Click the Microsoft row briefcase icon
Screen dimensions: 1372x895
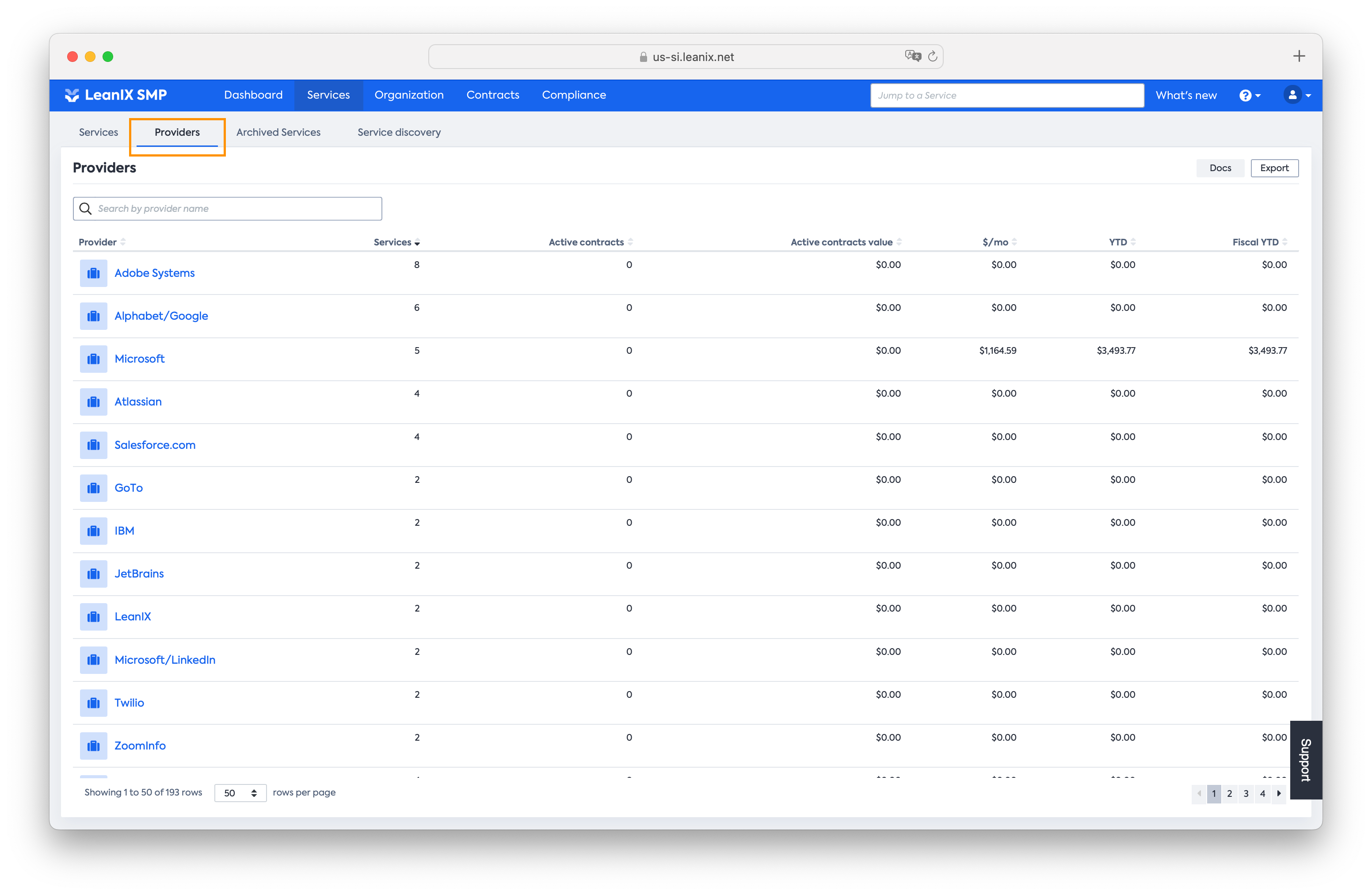coord(93,359)
